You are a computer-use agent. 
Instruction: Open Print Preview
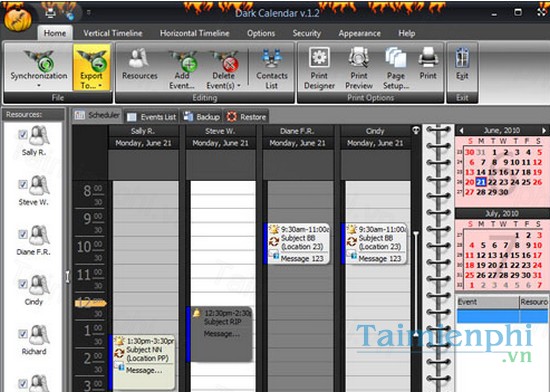tap(358, 68)
